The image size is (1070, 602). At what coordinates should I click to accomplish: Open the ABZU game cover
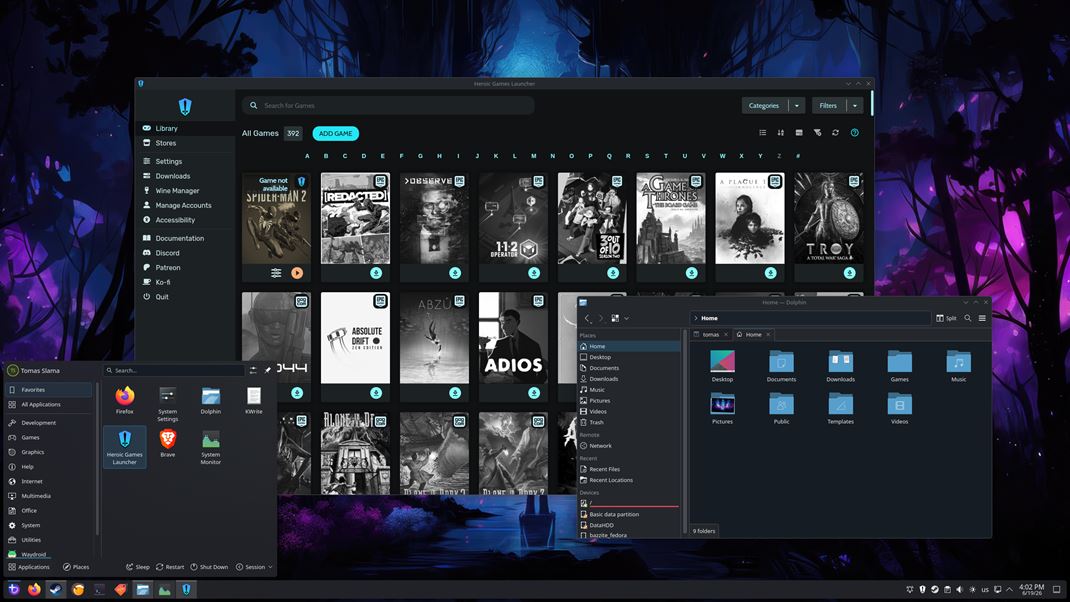(x=434, y=338)
